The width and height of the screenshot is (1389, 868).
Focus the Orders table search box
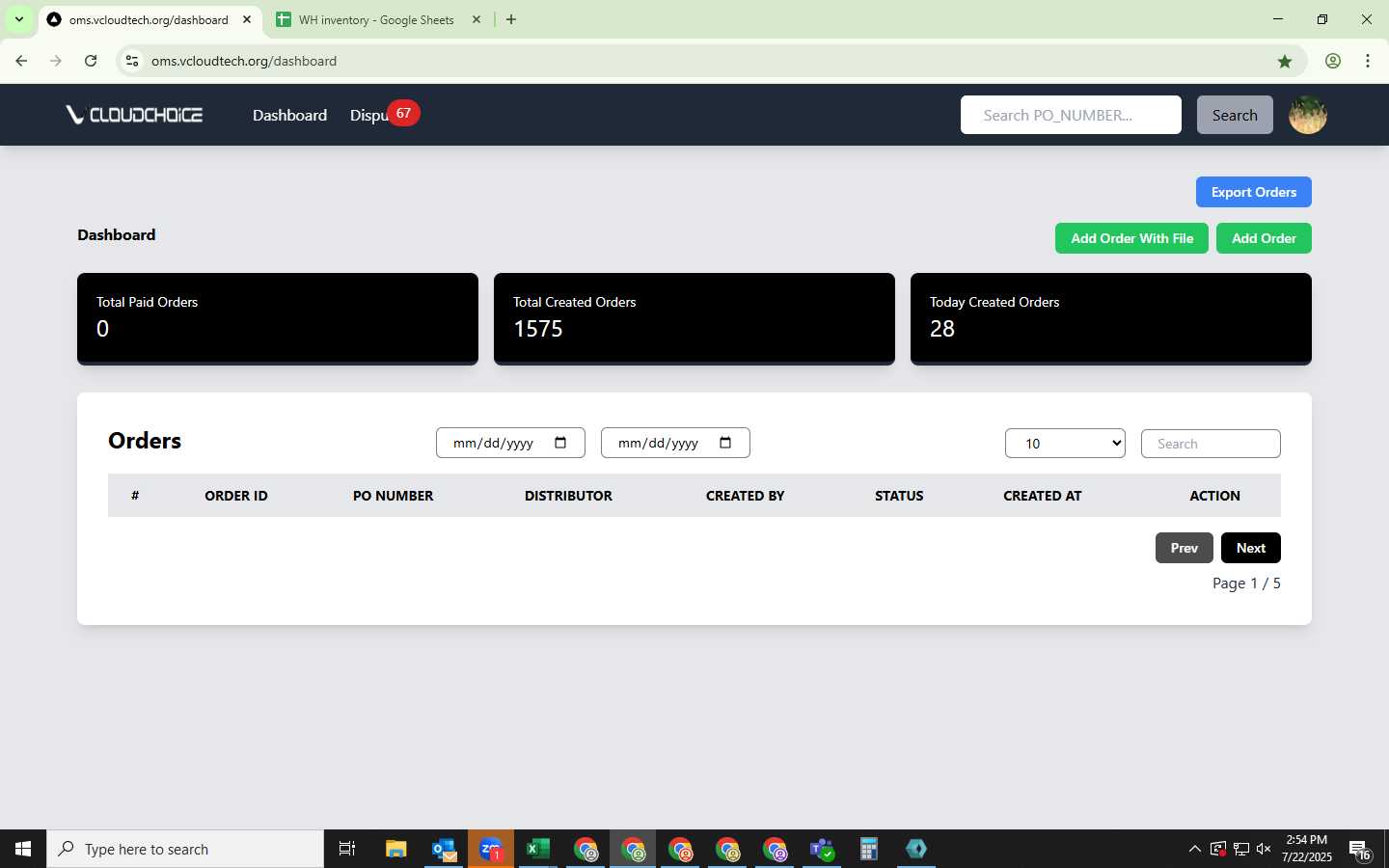coord(1211,444)
